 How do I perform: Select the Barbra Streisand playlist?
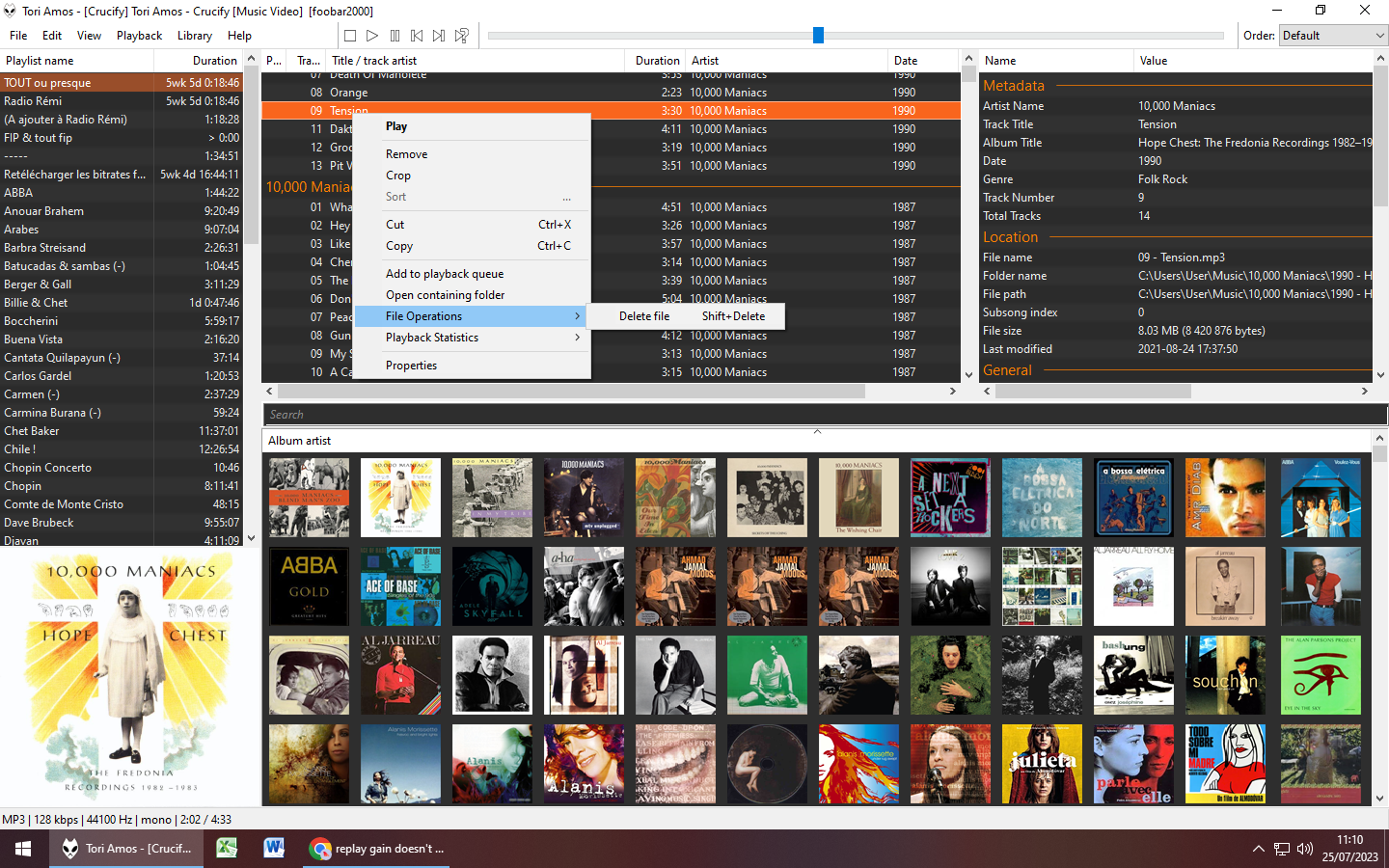[122, 248]
